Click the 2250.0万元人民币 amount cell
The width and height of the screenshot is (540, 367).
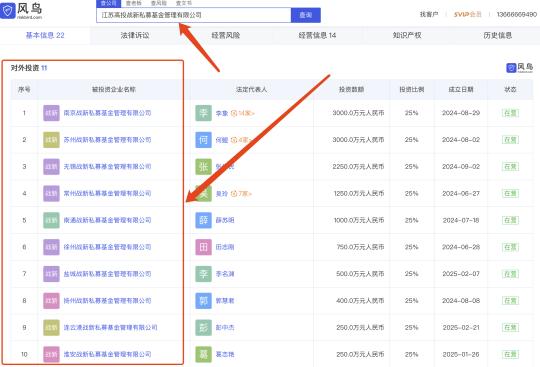[x=358, y=167]
